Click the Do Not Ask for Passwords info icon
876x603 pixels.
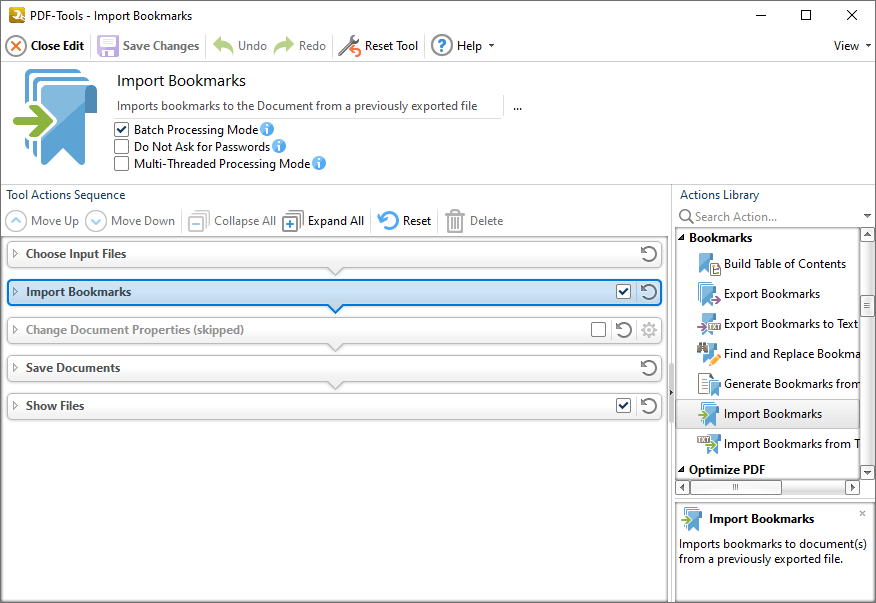pos(279,146)
